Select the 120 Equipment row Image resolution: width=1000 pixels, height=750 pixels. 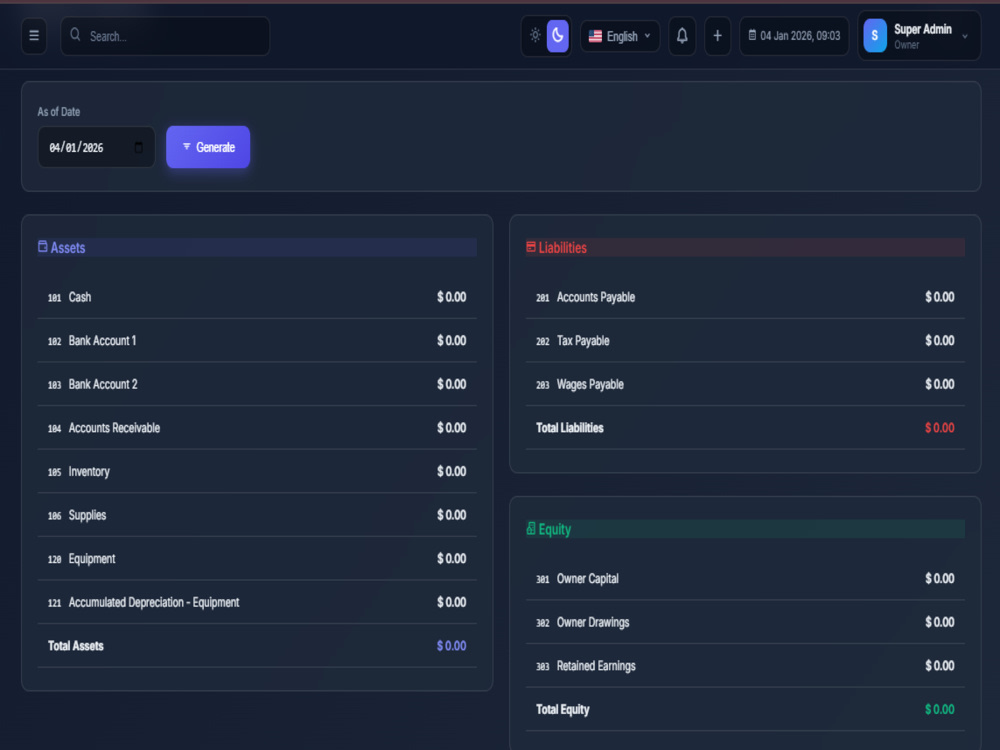coord(257,559)
